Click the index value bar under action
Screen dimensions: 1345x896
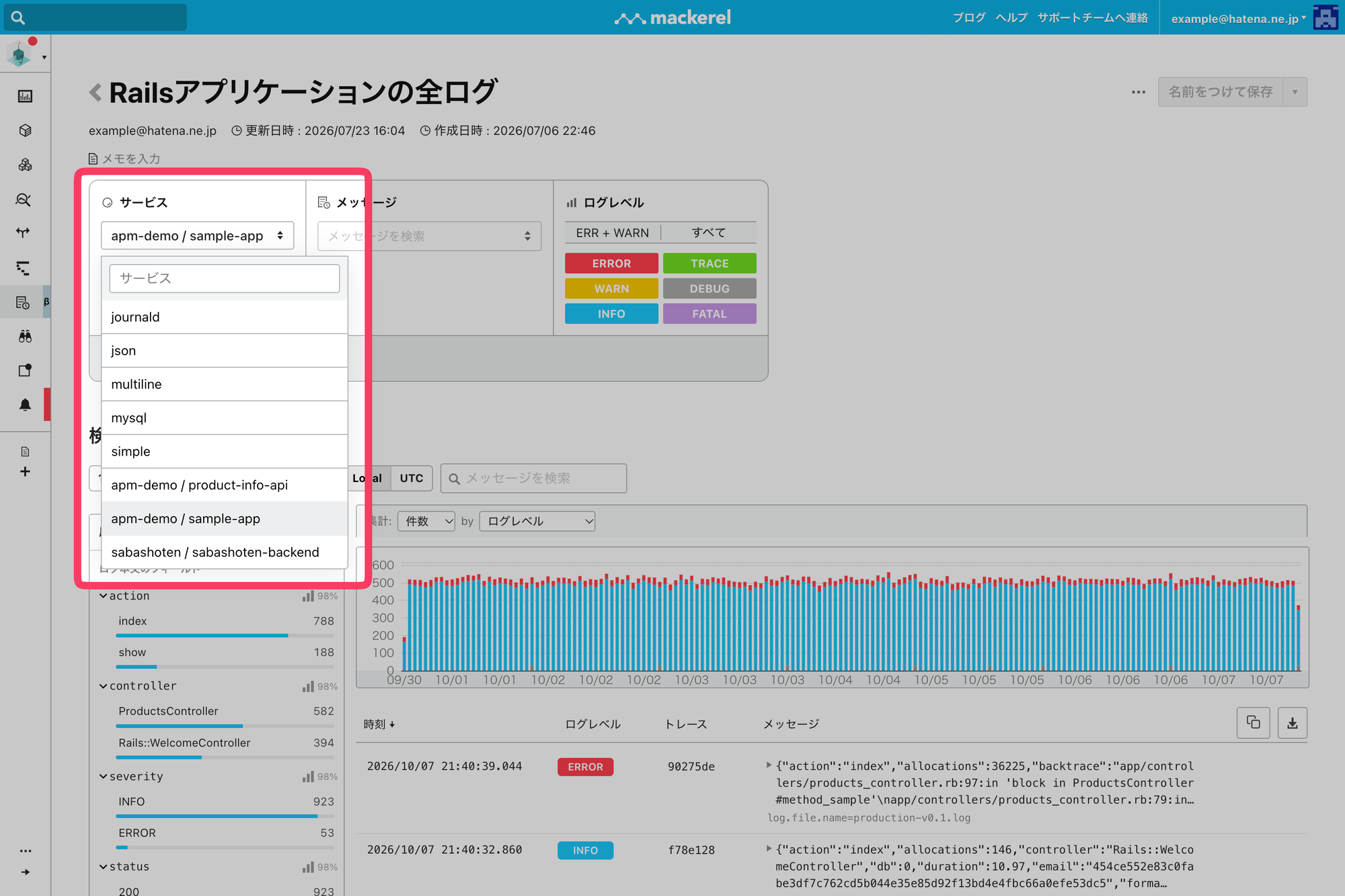tap(225, 635)
